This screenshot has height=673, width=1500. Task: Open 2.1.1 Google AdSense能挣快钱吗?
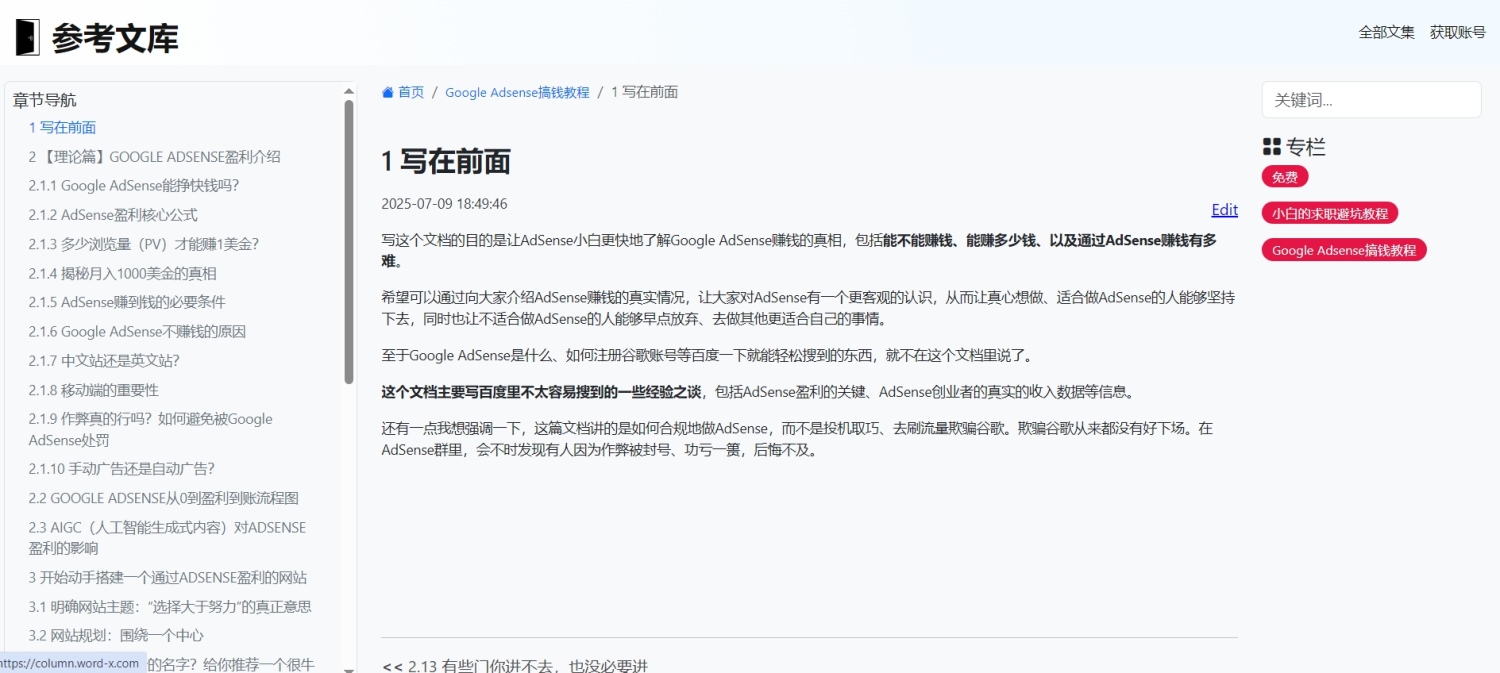(134, 186)
